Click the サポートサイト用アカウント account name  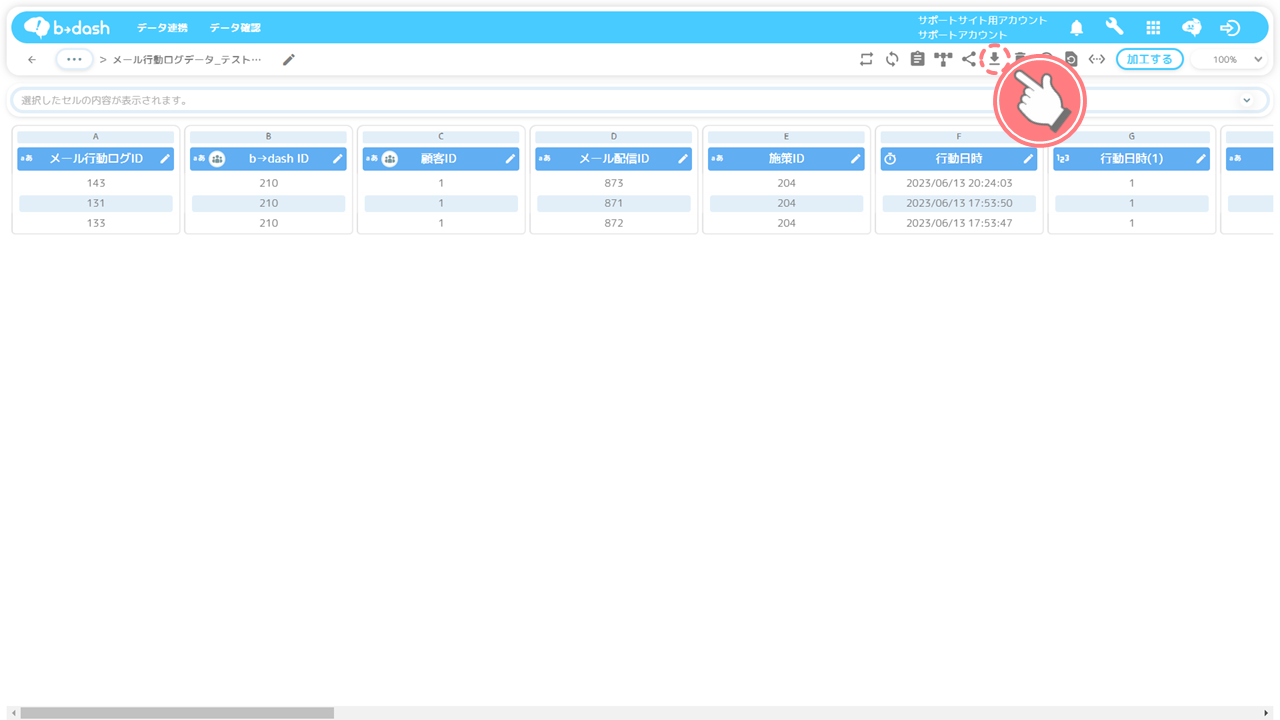pos(982,20)
